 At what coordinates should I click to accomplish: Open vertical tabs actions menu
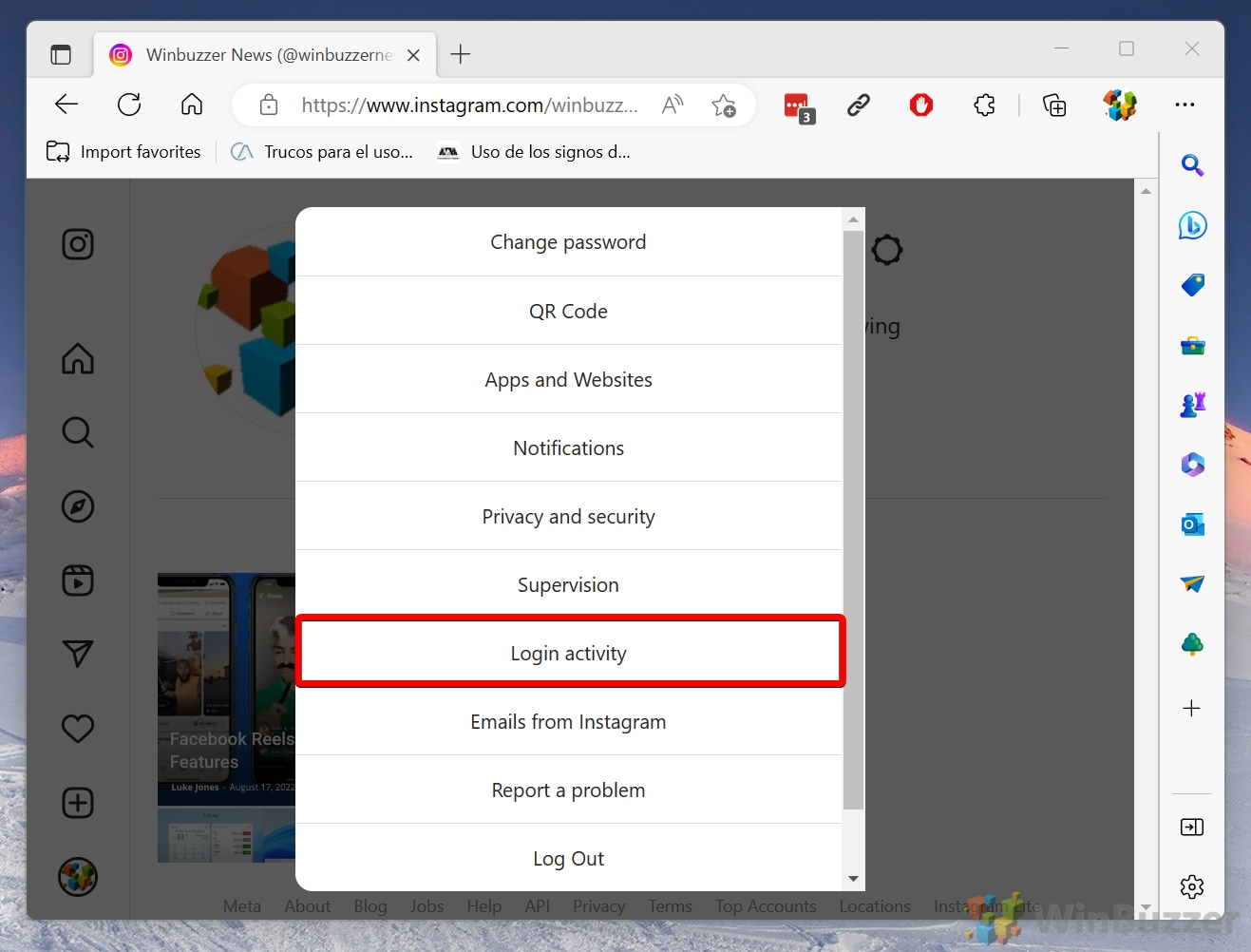click(61, 55)
